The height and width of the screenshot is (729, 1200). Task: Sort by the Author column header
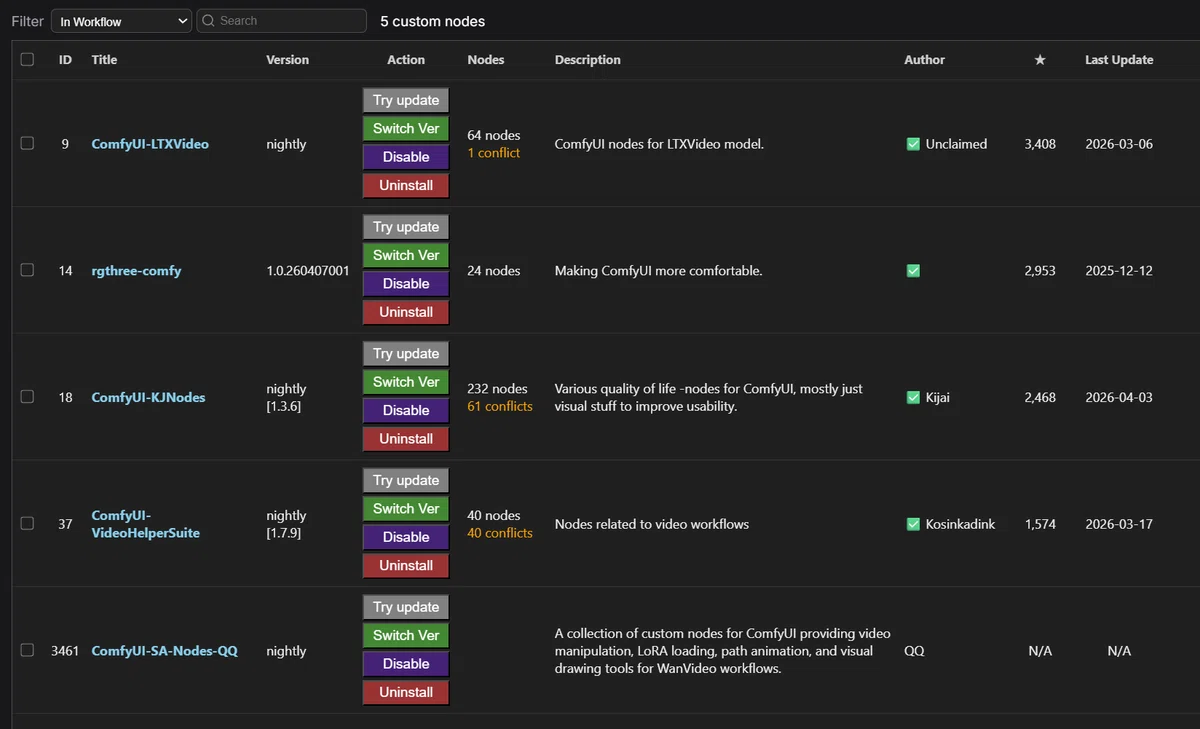click(x=924, y=60)
